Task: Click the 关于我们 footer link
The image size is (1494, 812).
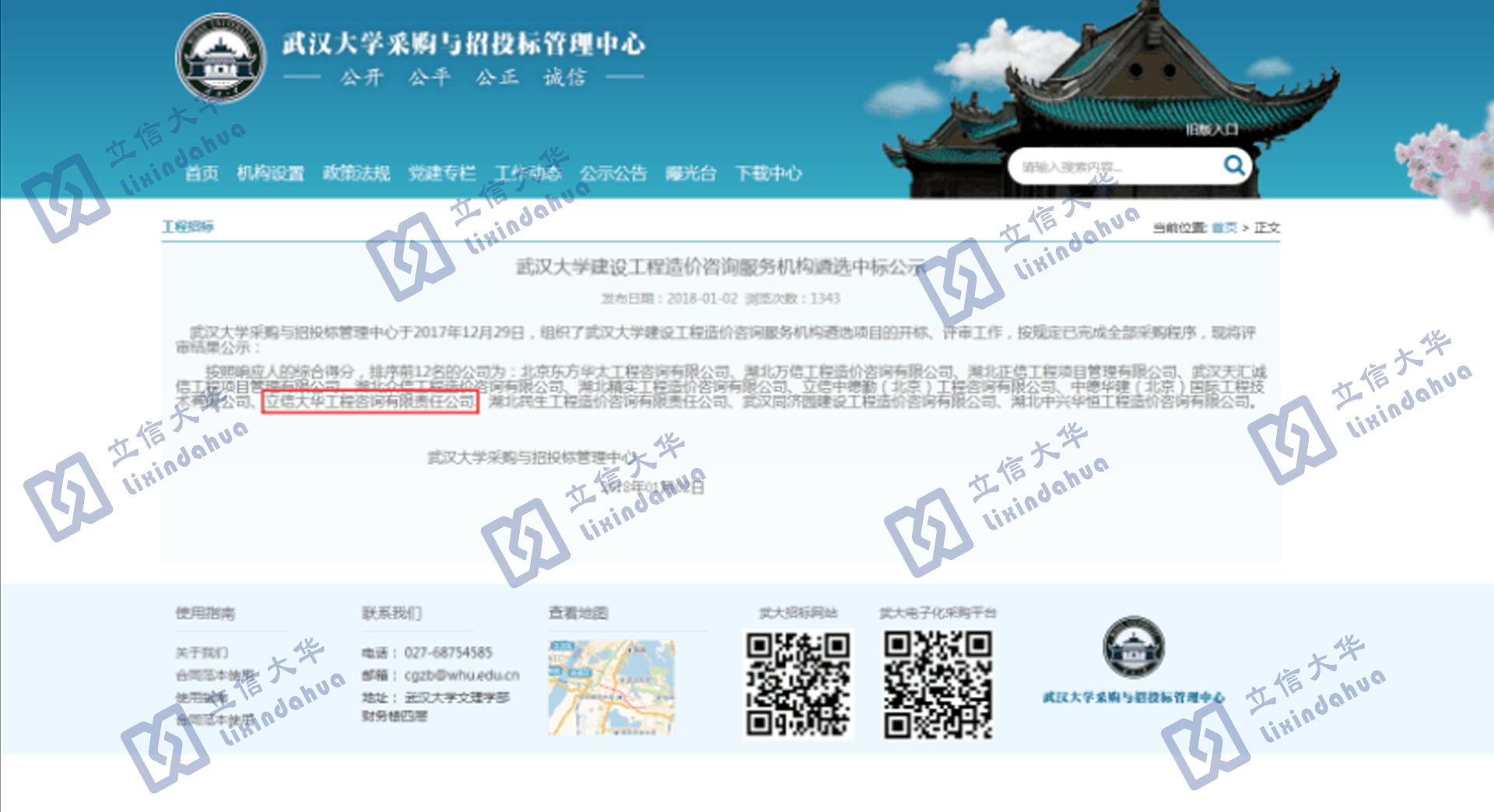Action: coord(202,653)
